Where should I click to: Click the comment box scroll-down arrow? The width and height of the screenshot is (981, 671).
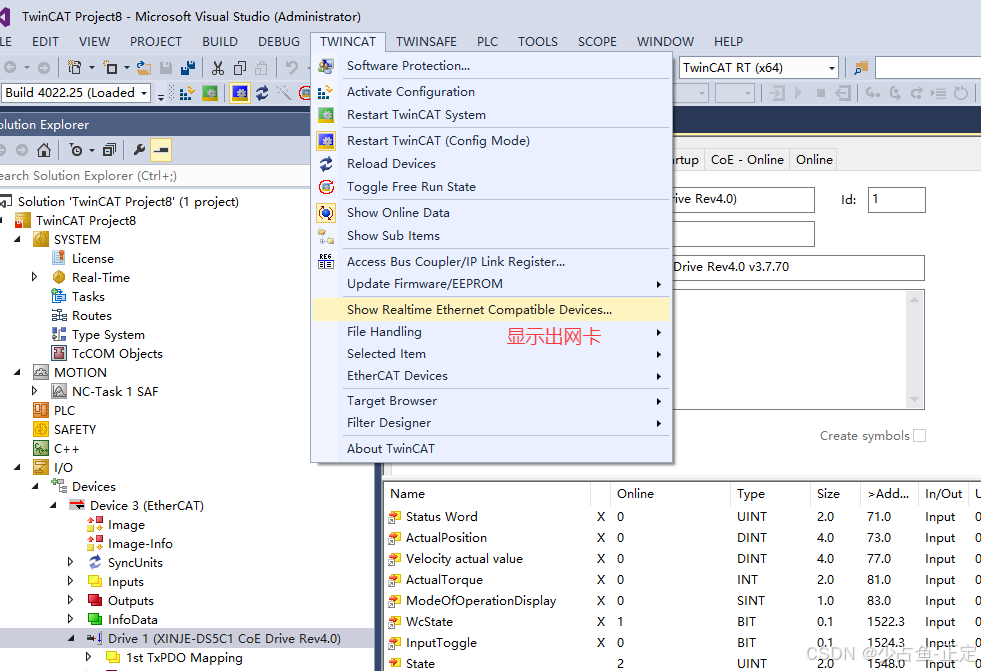pyautogui.click(x=914, y=400)
